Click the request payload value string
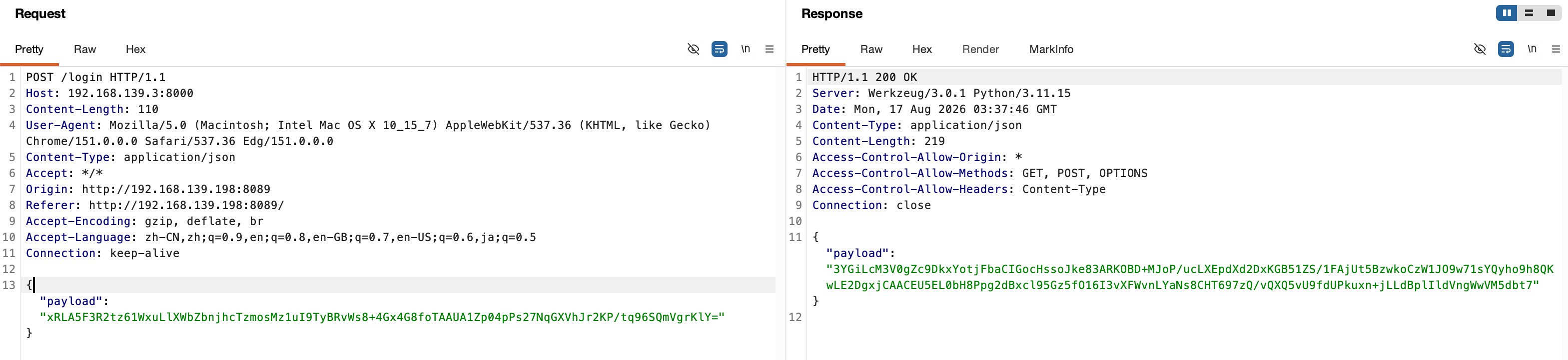This screenshot has width=1568, height=360. click(382, 317)
